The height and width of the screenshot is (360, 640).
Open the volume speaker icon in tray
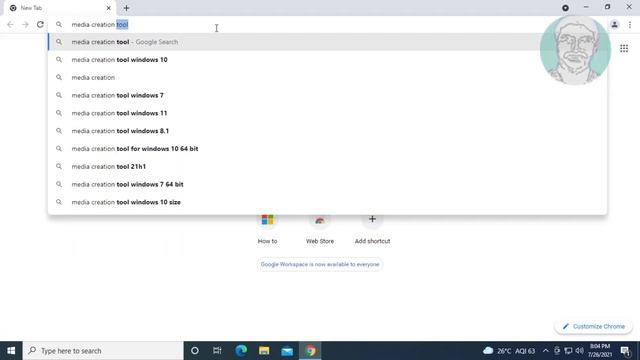579,351
